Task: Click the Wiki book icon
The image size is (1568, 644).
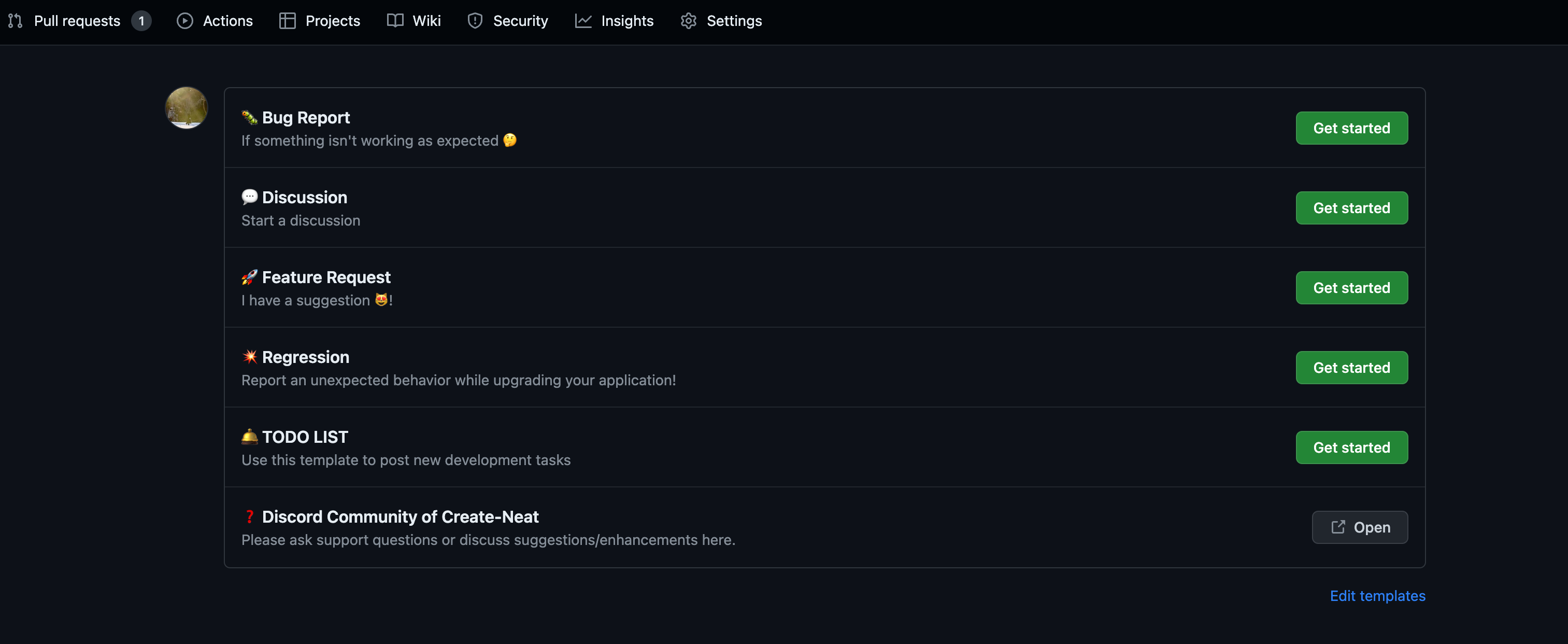Action: click(x=395, y=21)
